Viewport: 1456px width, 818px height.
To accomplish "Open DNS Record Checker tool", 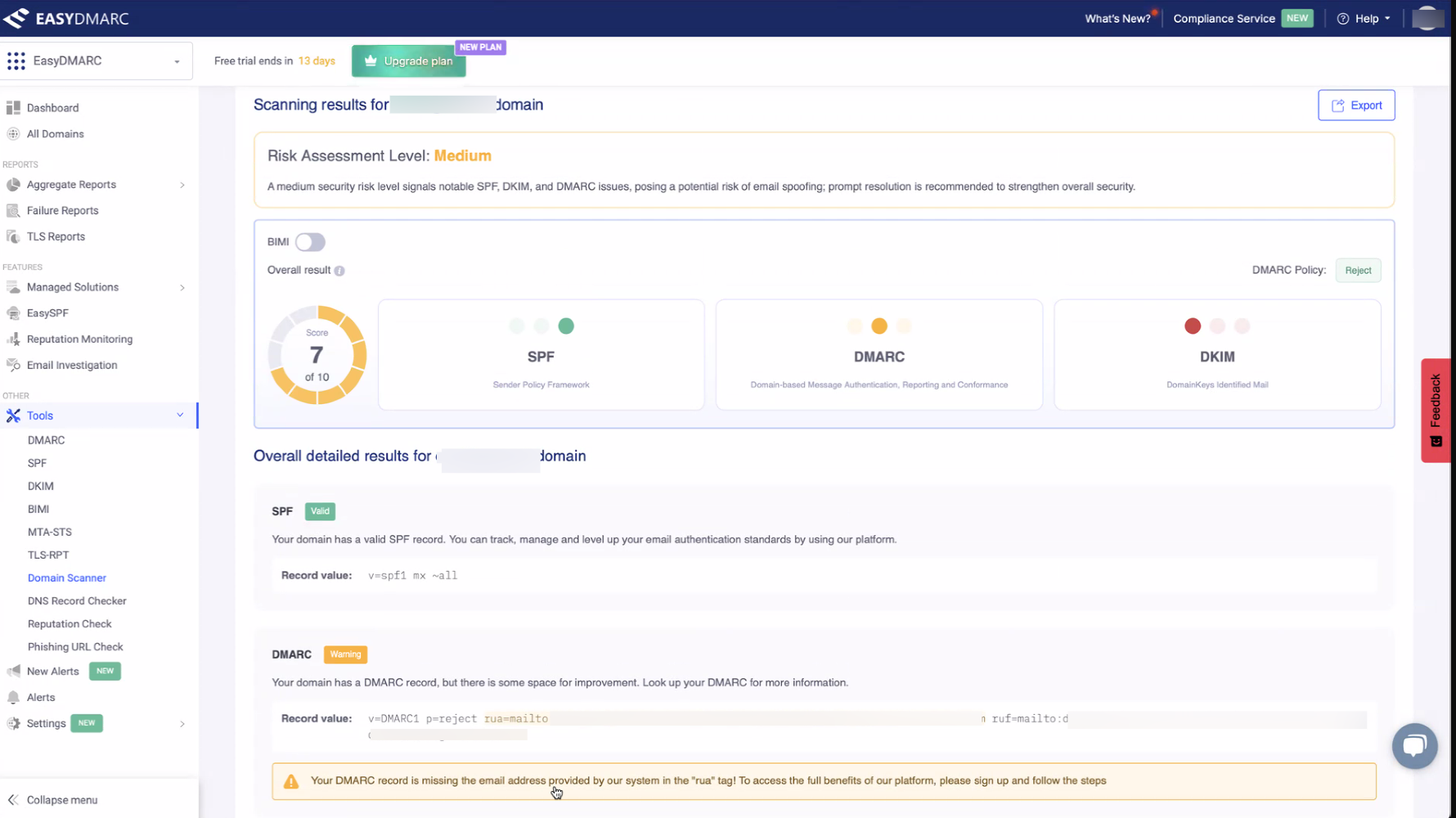I will pos(77,601).
